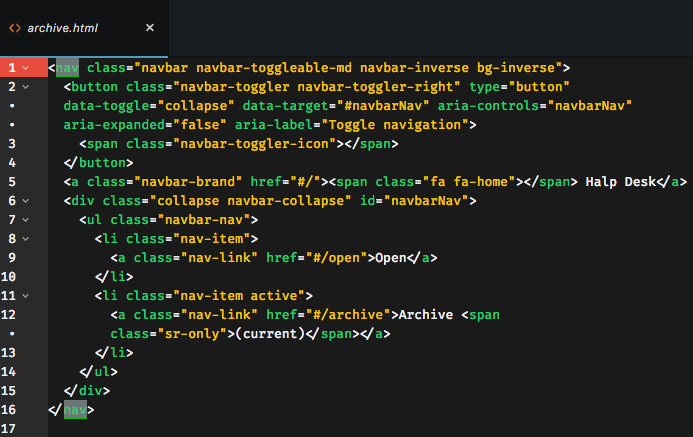The height and width of the screenshot is (437, 693).
Task: Click the "#/open" href value
Action: pos(336,258)
